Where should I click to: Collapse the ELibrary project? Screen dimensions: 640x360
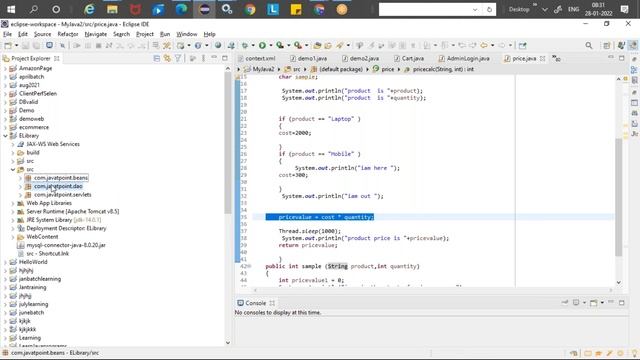click(x=5, y=136)
